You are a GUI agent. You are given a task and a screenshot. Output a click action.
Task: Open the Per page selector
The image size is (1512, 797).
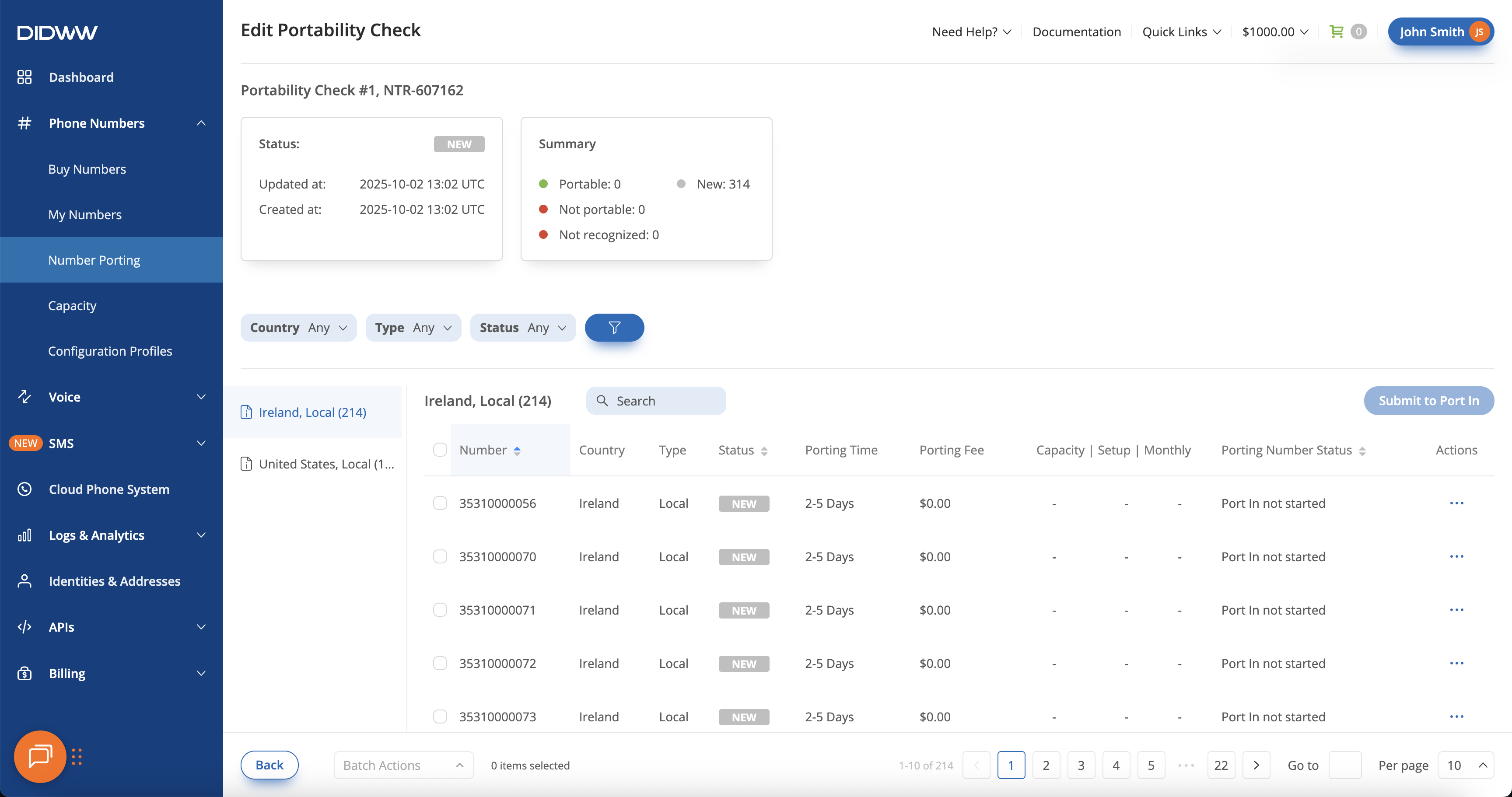(1466, 765)
